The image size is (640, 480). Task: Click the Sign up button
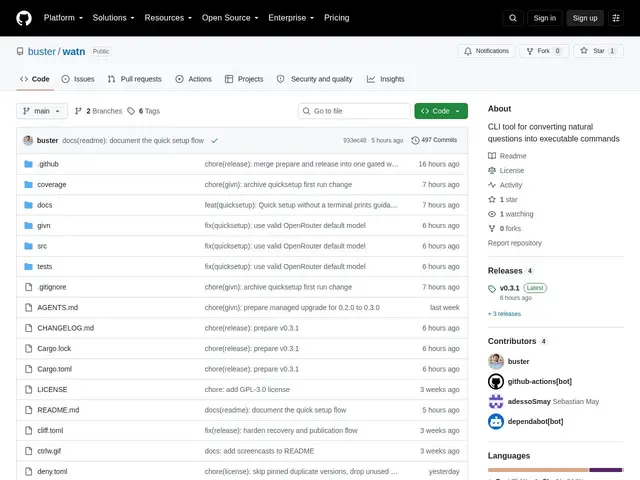pyautogui.click(x=585, y=18)
